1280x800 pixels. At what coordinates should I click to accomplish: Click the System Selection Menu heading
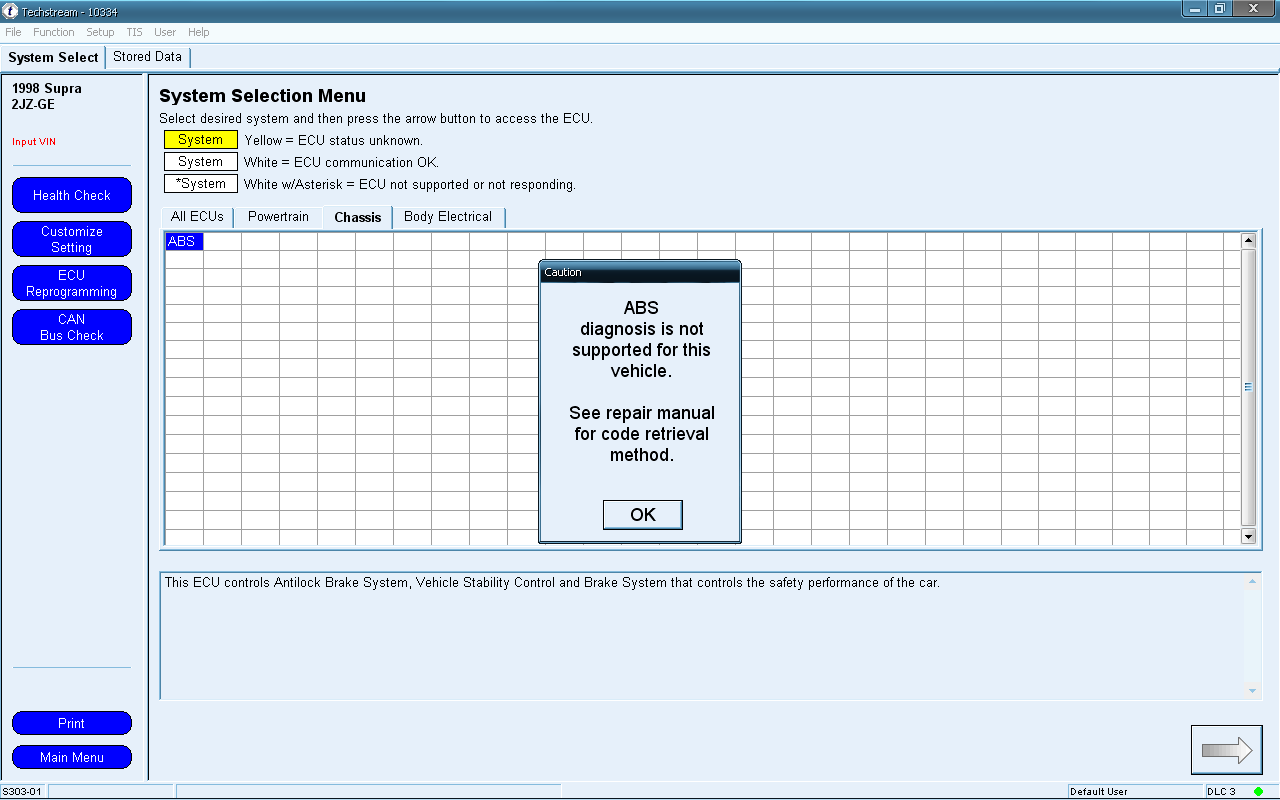click(263, 96)
